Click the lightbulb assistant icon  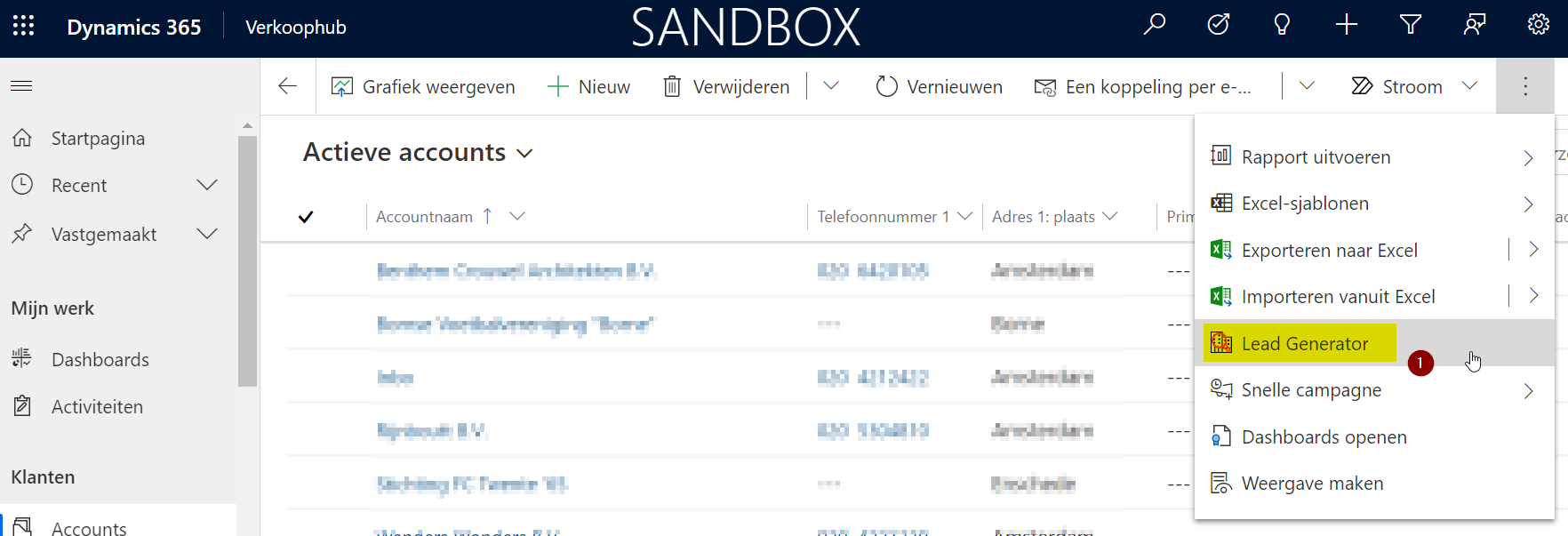click(x=1282, y=25)
